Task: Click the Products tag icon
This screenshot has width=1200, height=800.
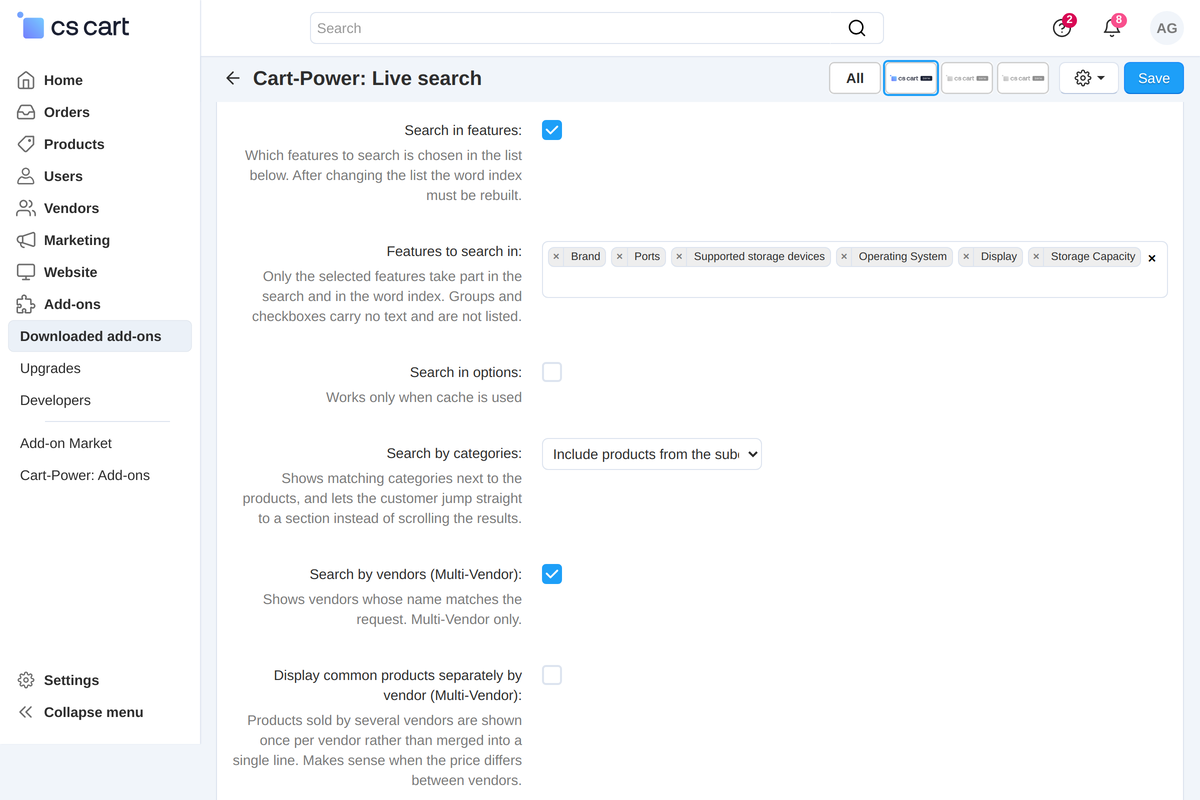Action: click(x=26, y=144)
